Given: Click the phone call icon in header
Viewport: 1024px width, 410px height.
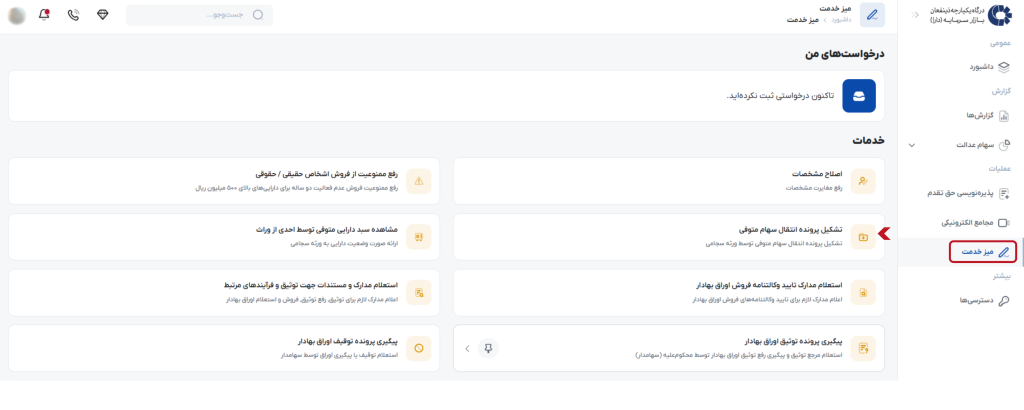Looking at the screenshot, I should click(x=73, y=15).
